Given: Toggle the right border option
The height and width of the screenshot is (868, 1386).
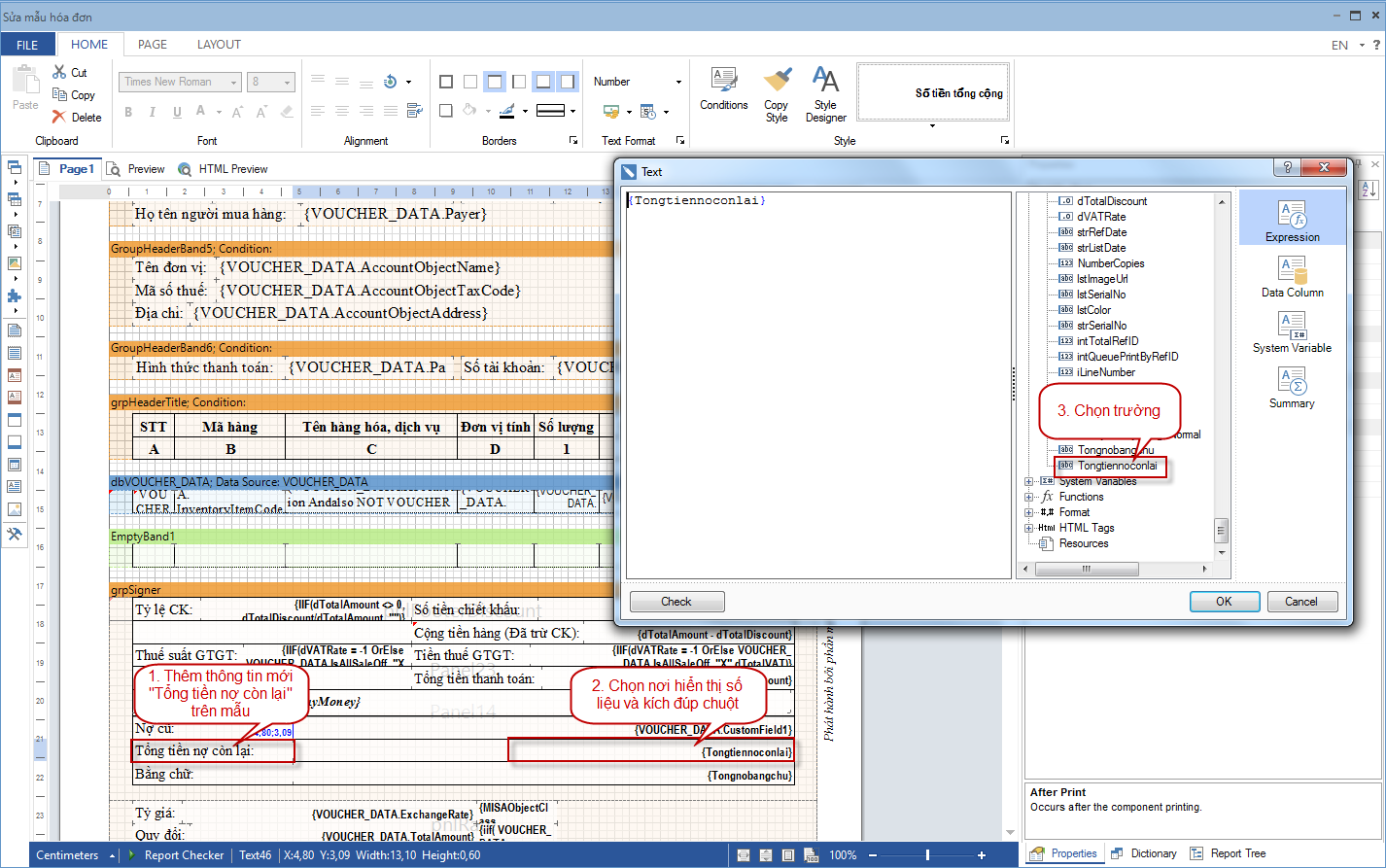Looking at the screenshot, I should click(x=568, y=82).
